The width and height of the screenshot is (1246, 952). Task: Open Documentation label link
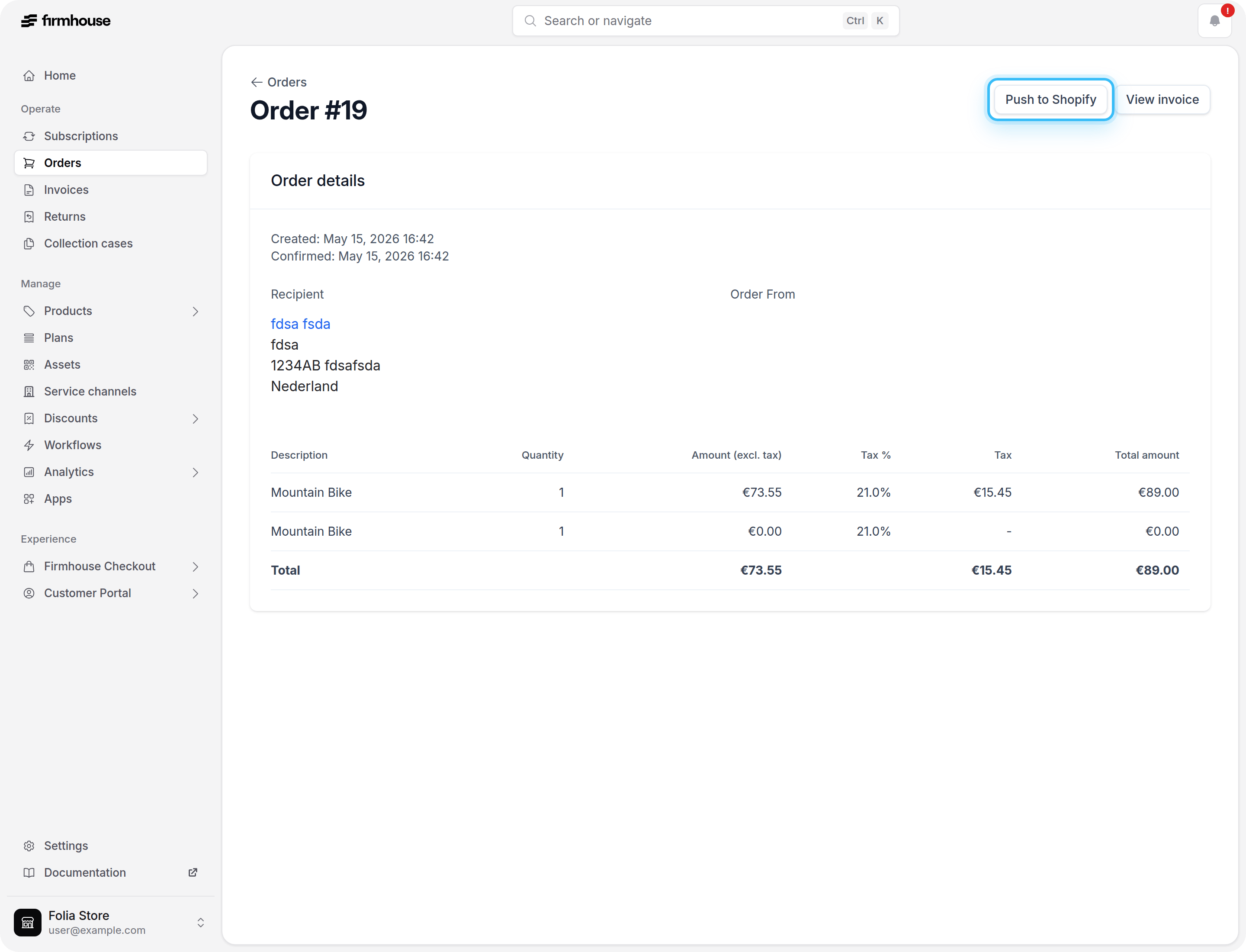click(85, 872)
